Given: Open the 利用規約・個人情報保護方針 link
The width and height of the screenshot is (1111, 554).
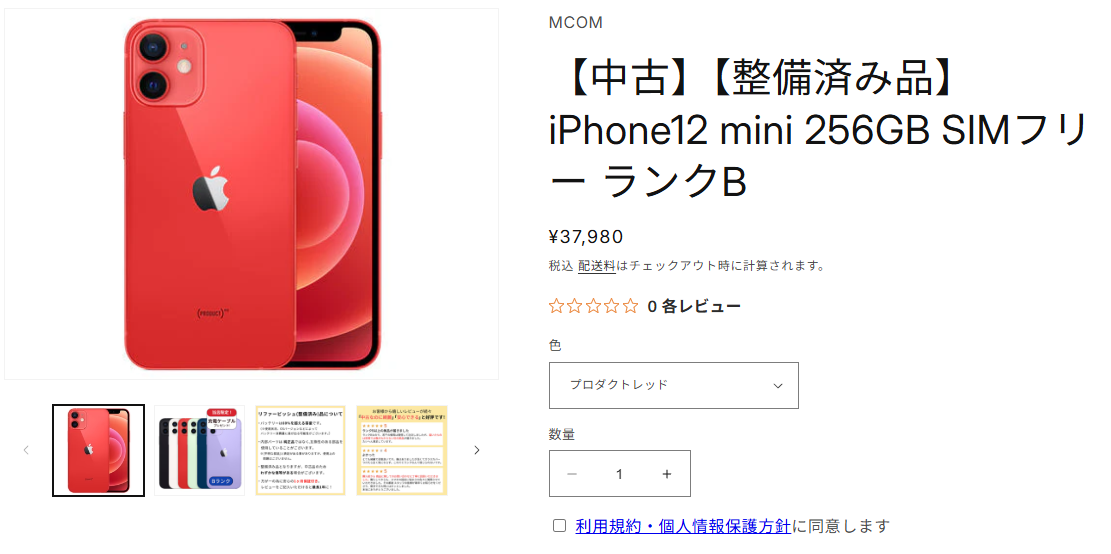Looking at the screenshot, I should tap(683, 526).
